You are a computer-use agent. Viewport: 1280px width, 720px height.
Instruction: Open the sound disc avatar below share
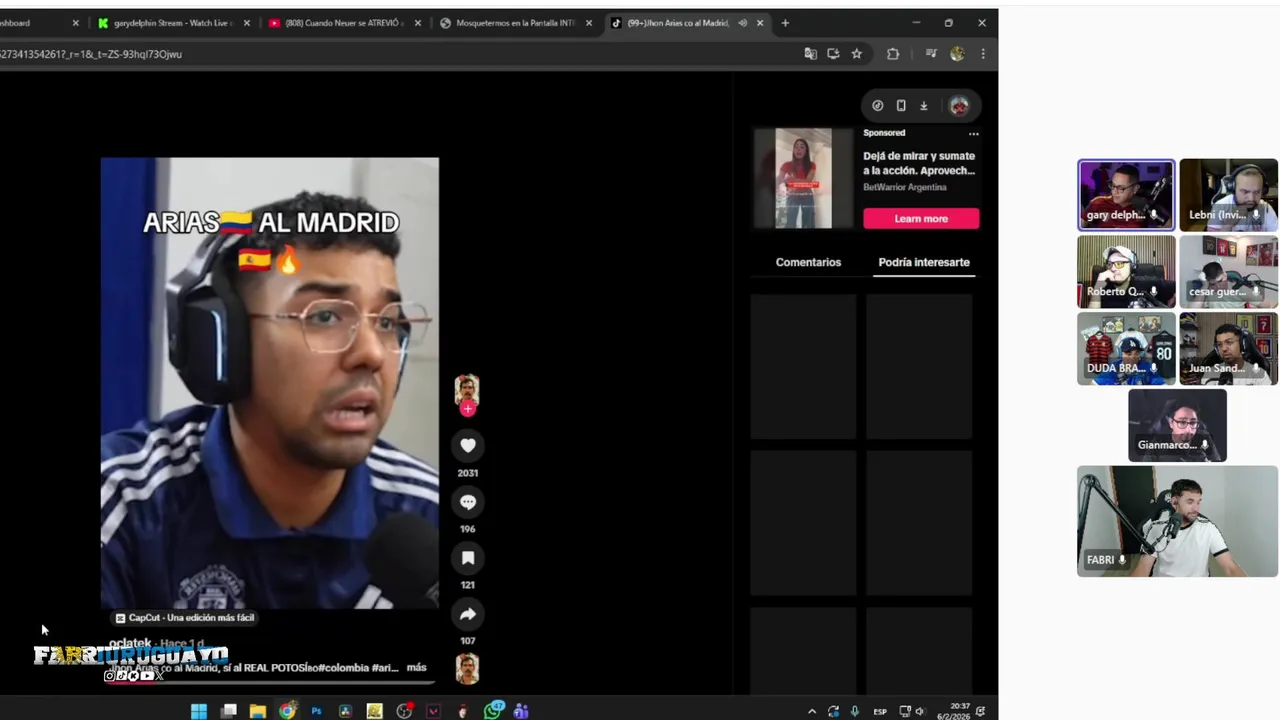pyautogui.click(x=467, y=668)
